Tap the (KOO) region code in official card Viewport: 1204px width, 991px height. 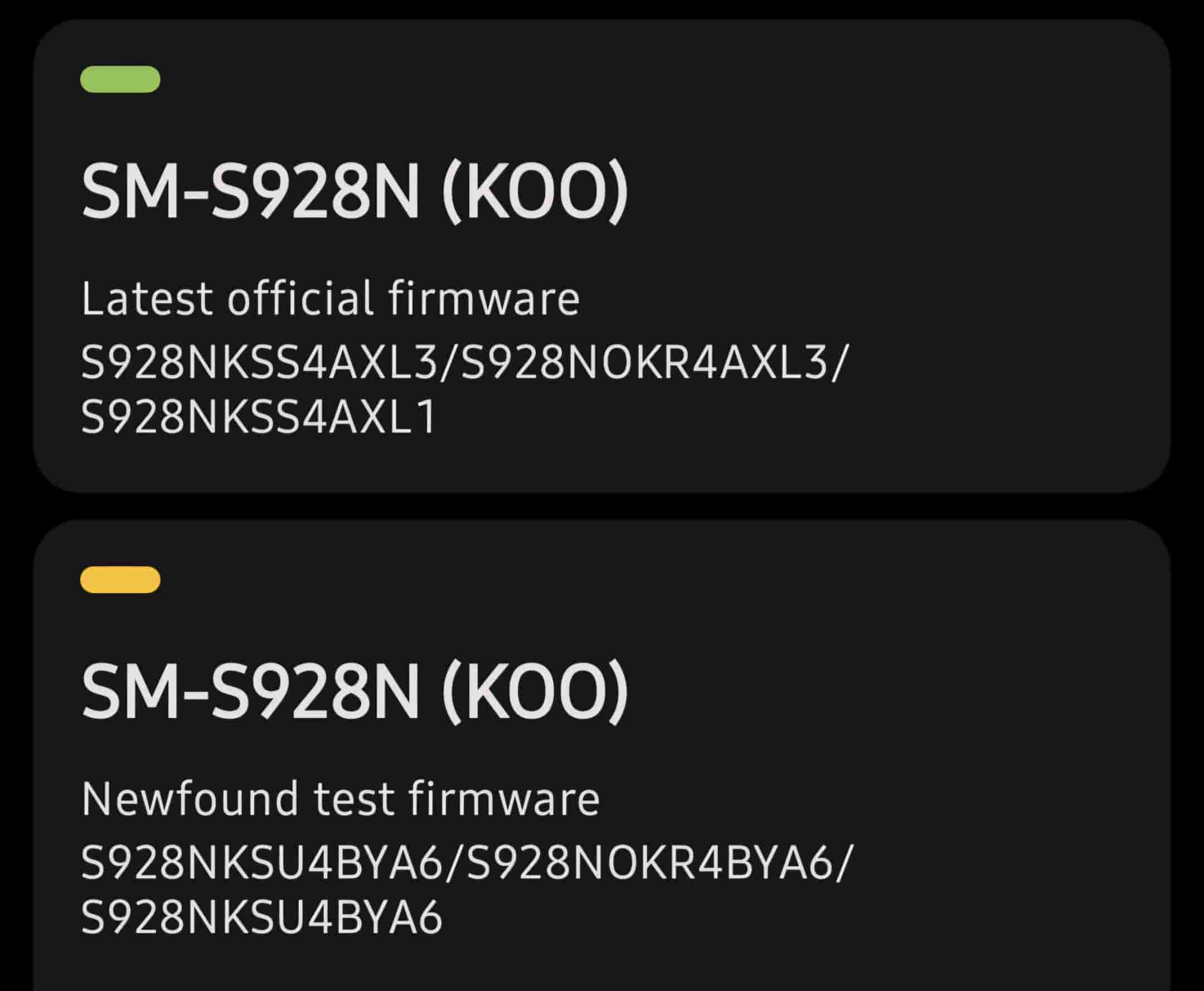535,191
